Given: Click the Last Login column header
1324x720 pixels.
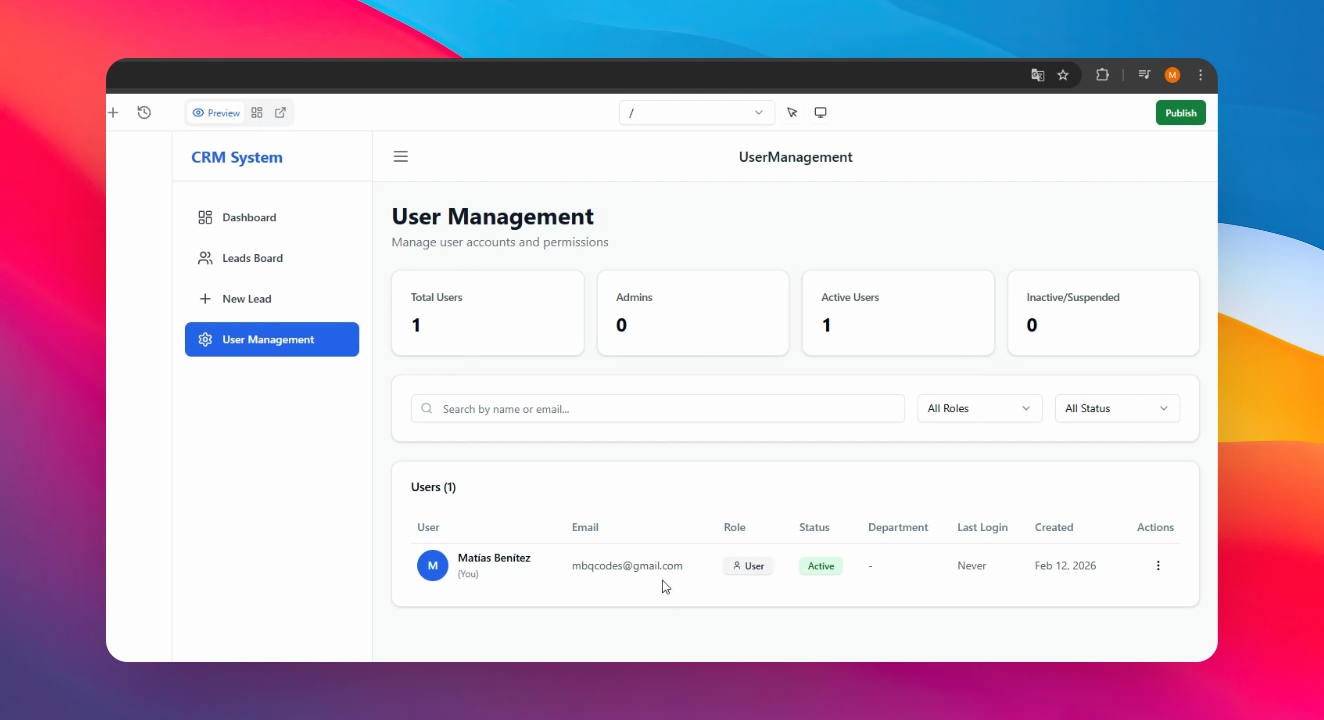Looking at the screenshot, I should click(x=982, y=527).
